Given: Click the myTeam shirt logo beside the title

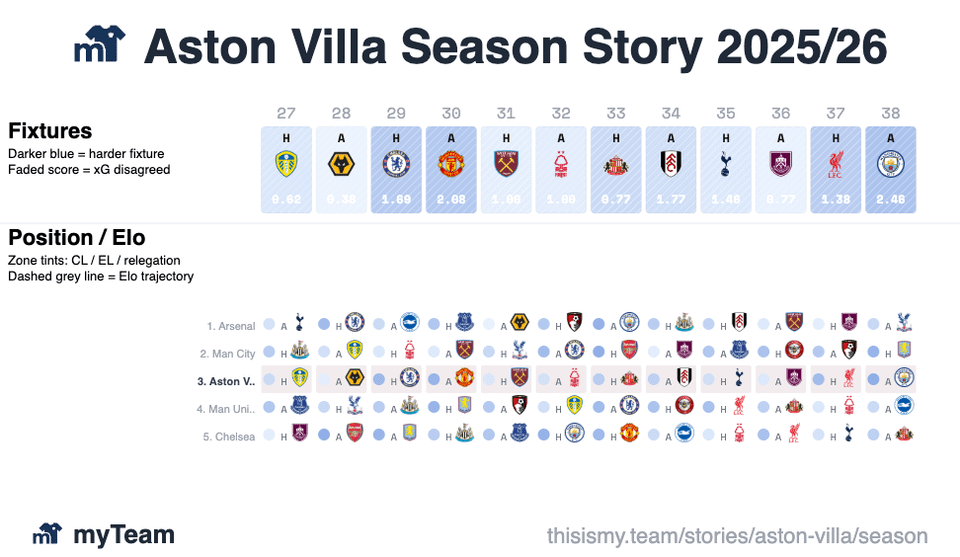Looking at the screenshot, I should coord(100,47).
